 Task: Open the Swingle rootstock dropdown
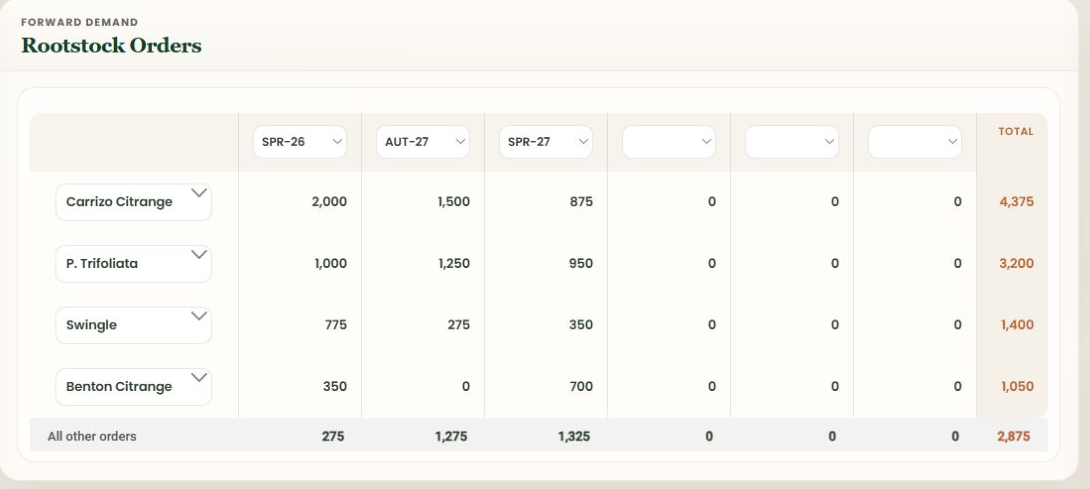(x=133, y=325)
